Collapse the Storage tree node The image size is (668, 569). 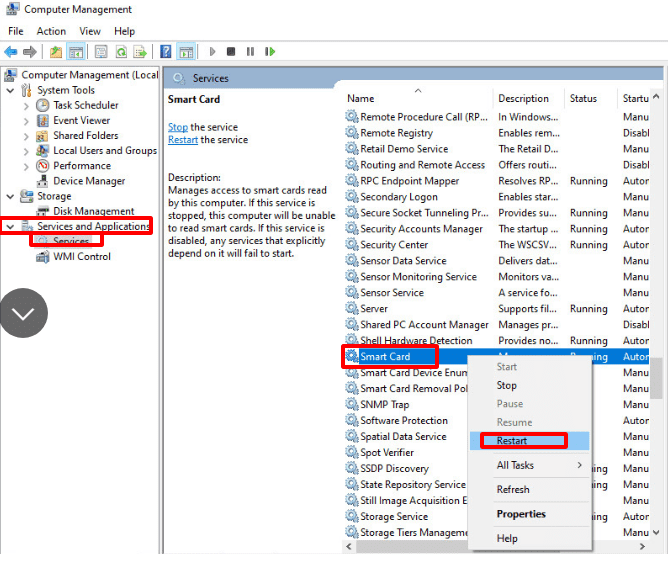tap(11, 196)
